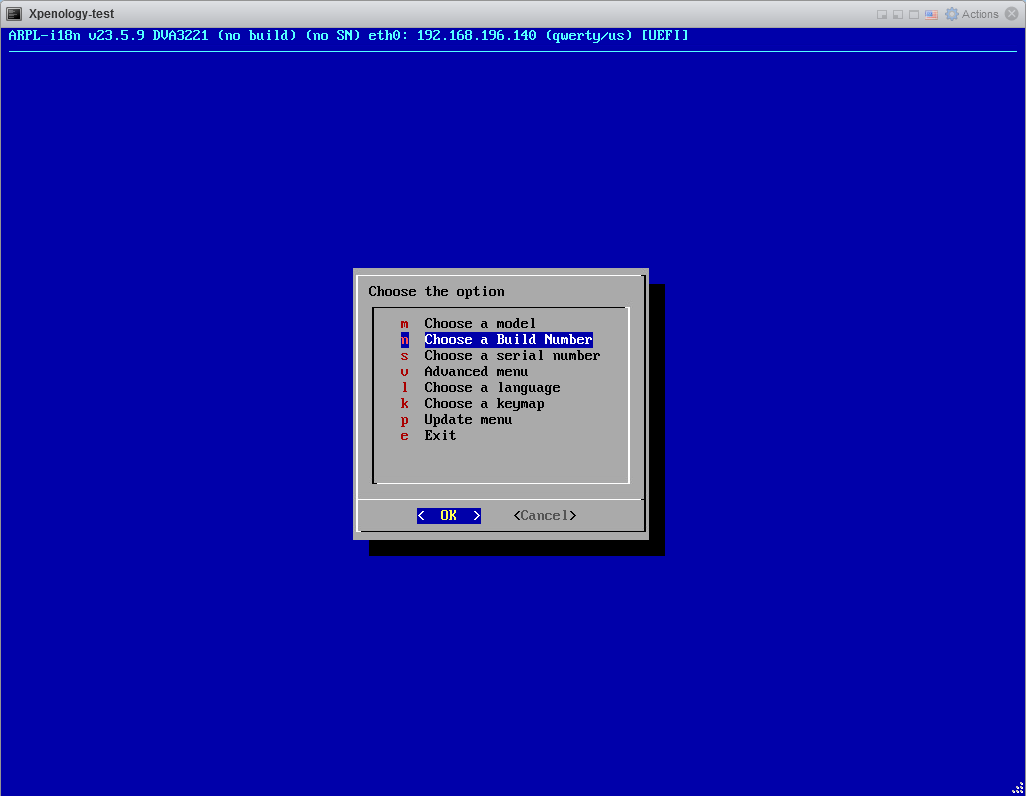Select "Choose a serial number" entry

pos(512,356)
